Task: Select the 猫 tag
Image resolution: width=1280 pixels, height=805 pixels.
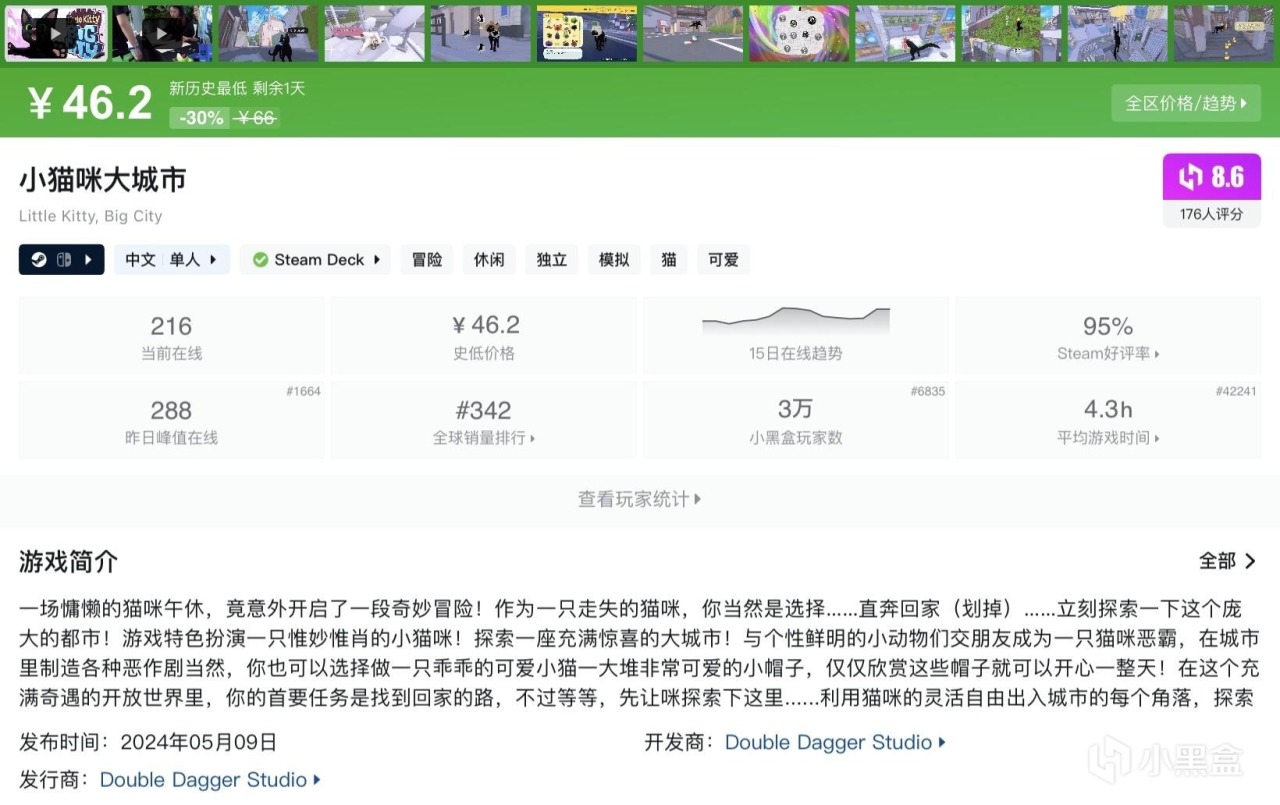Action: click(x=669, y=260)
